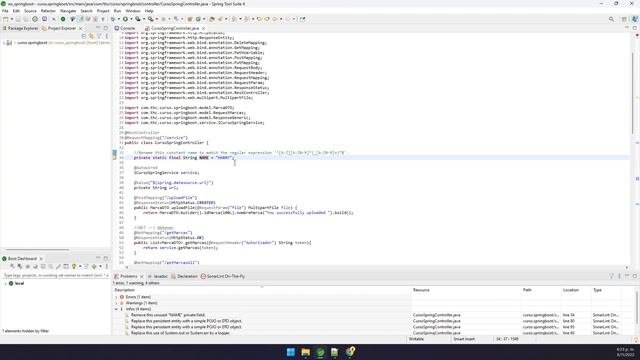Open the Run launch dropdown arrow

(131, 19)
